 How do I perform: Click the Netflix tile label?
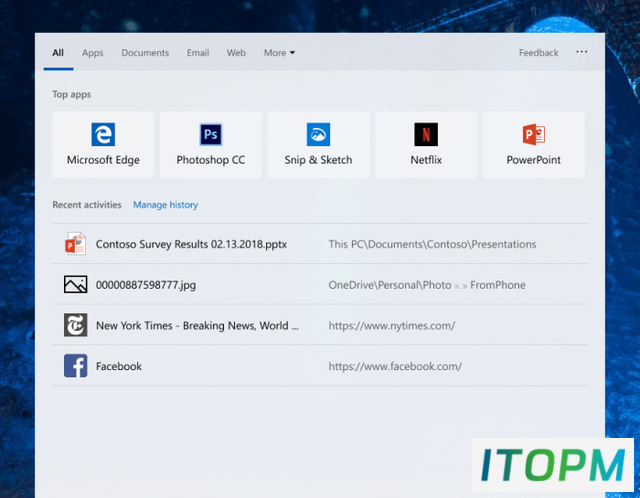click(x=426, y=160)
